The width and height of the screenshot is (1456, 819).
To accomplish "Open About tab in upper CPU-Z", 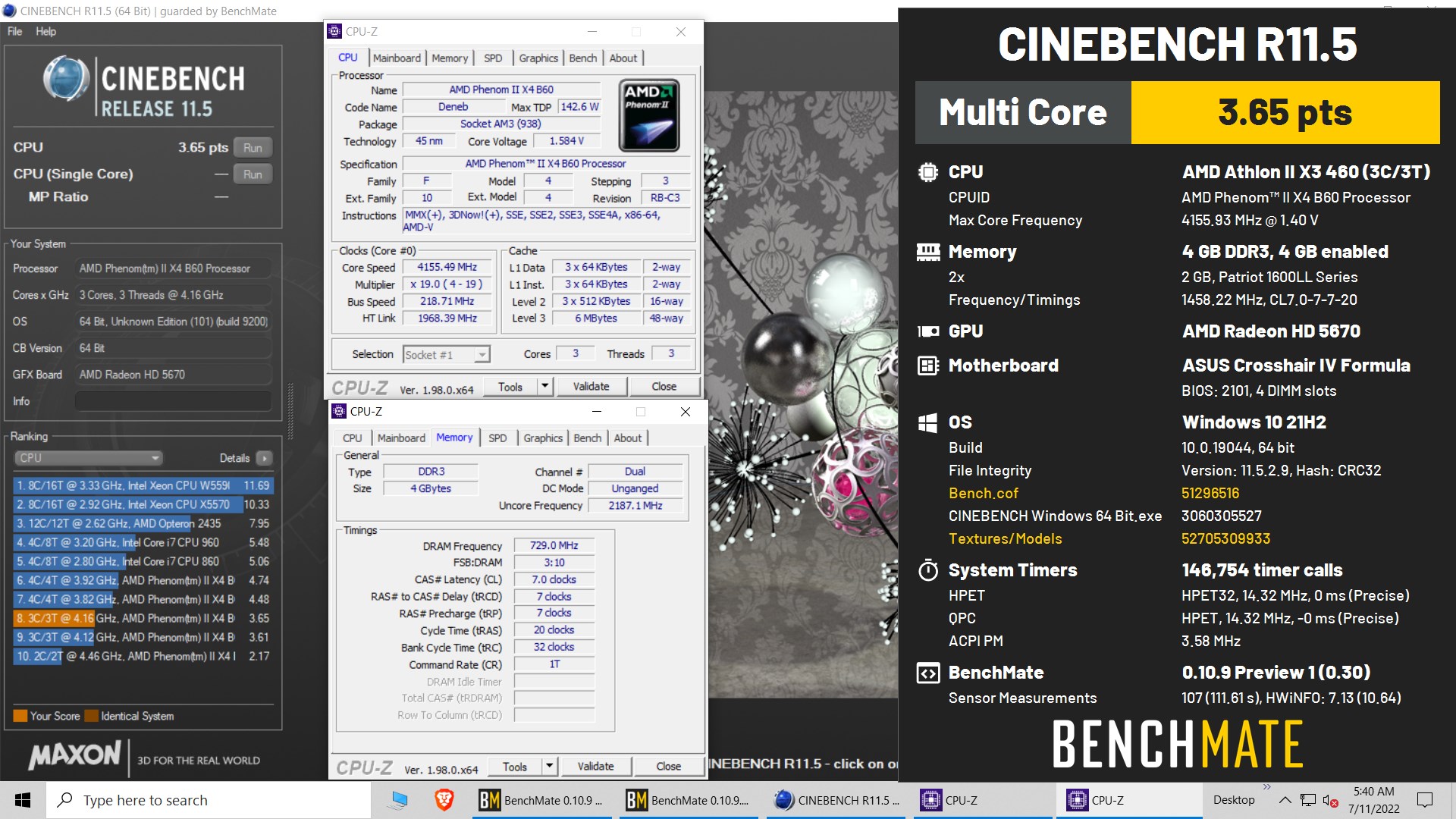I will pyautogui.click(x=623, y=58).
